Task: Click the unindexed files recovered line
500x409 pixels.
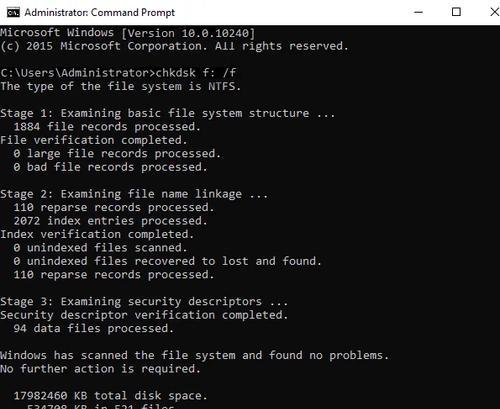Action: pos(167,261)
